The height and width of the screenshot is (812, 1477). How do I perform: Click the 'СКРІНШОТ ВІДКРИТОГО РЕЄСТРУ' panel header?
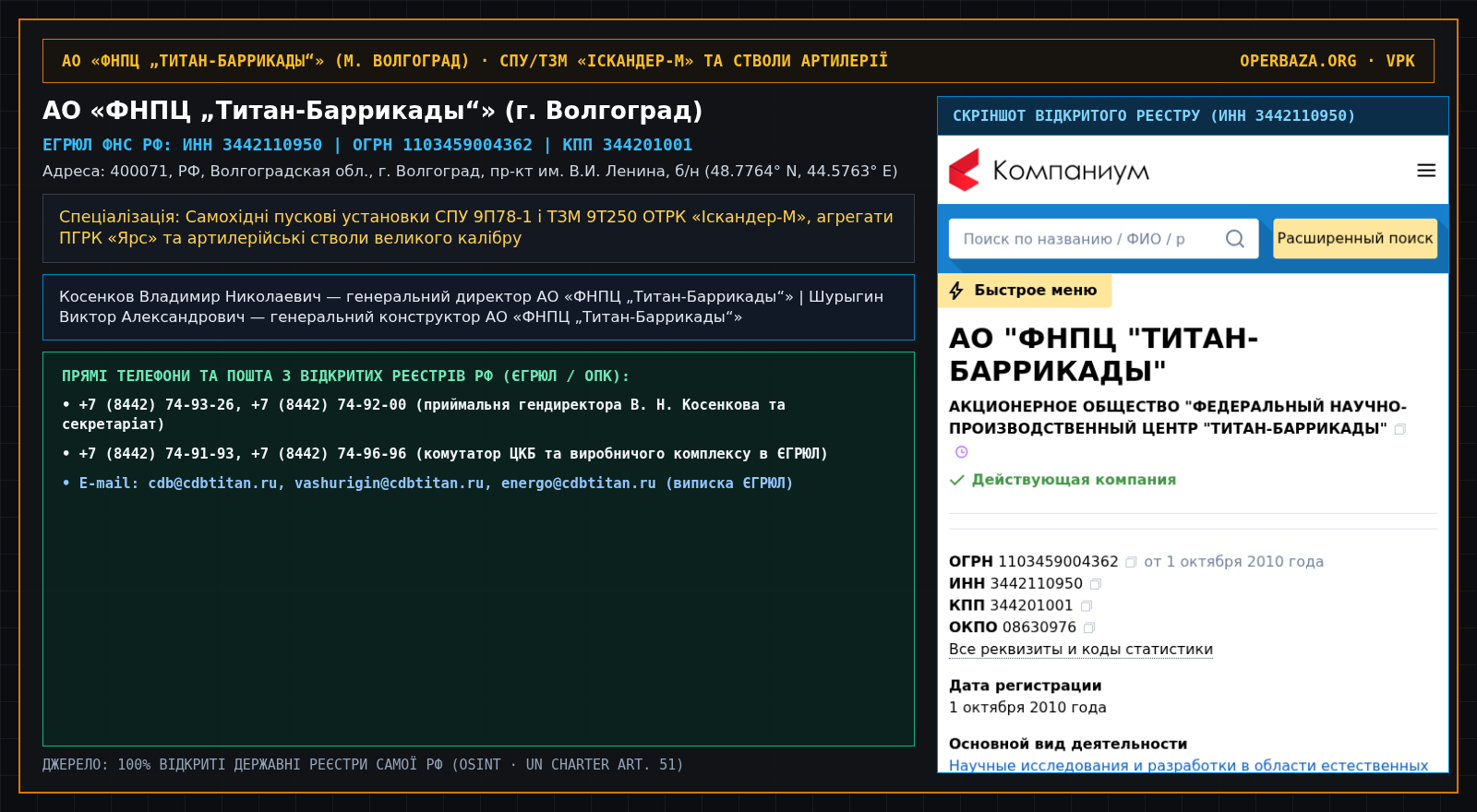(1193, 116)
